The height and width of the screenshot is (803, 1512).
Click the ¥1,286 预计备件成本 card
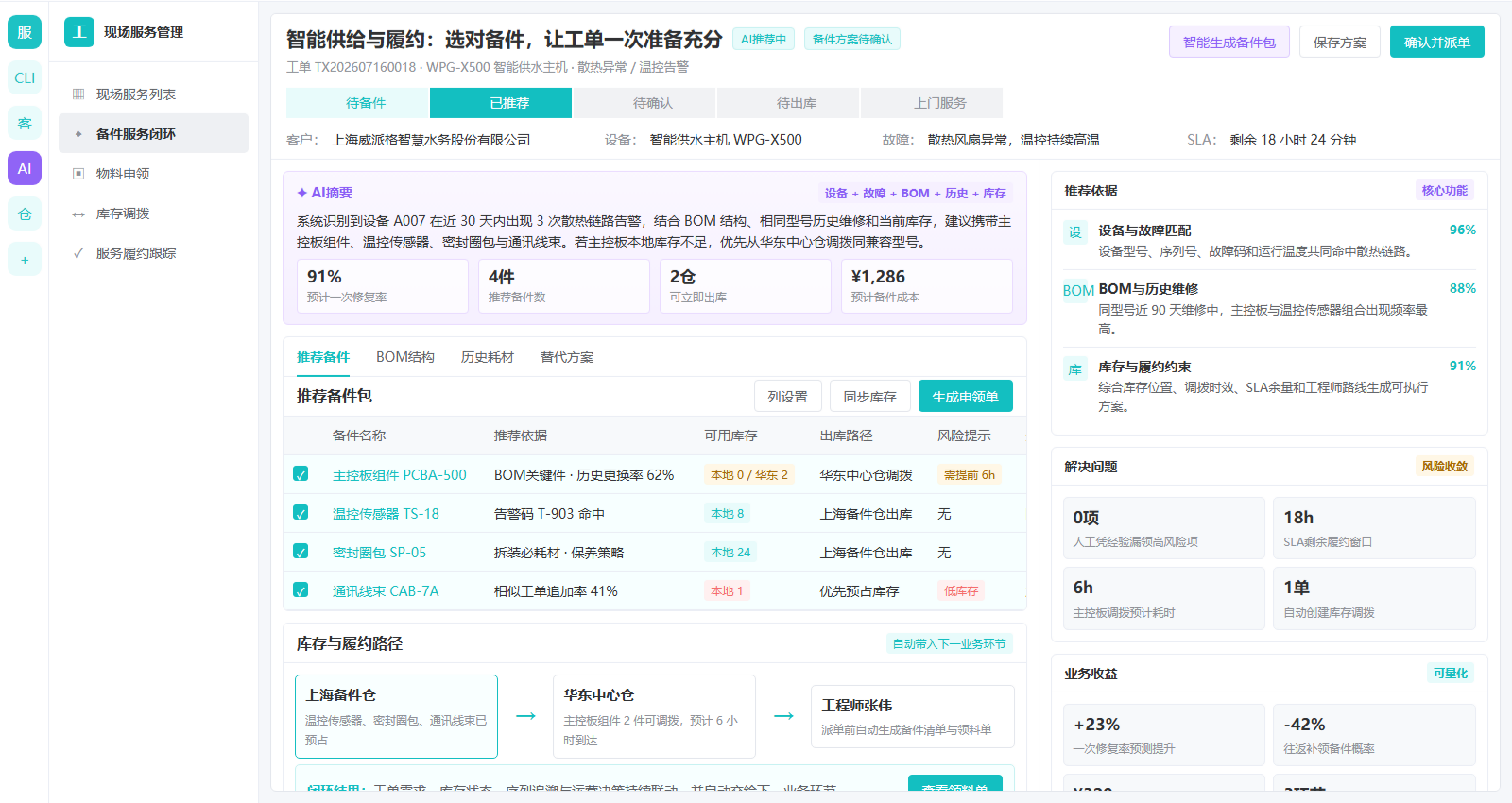click(x=927, y=286)
